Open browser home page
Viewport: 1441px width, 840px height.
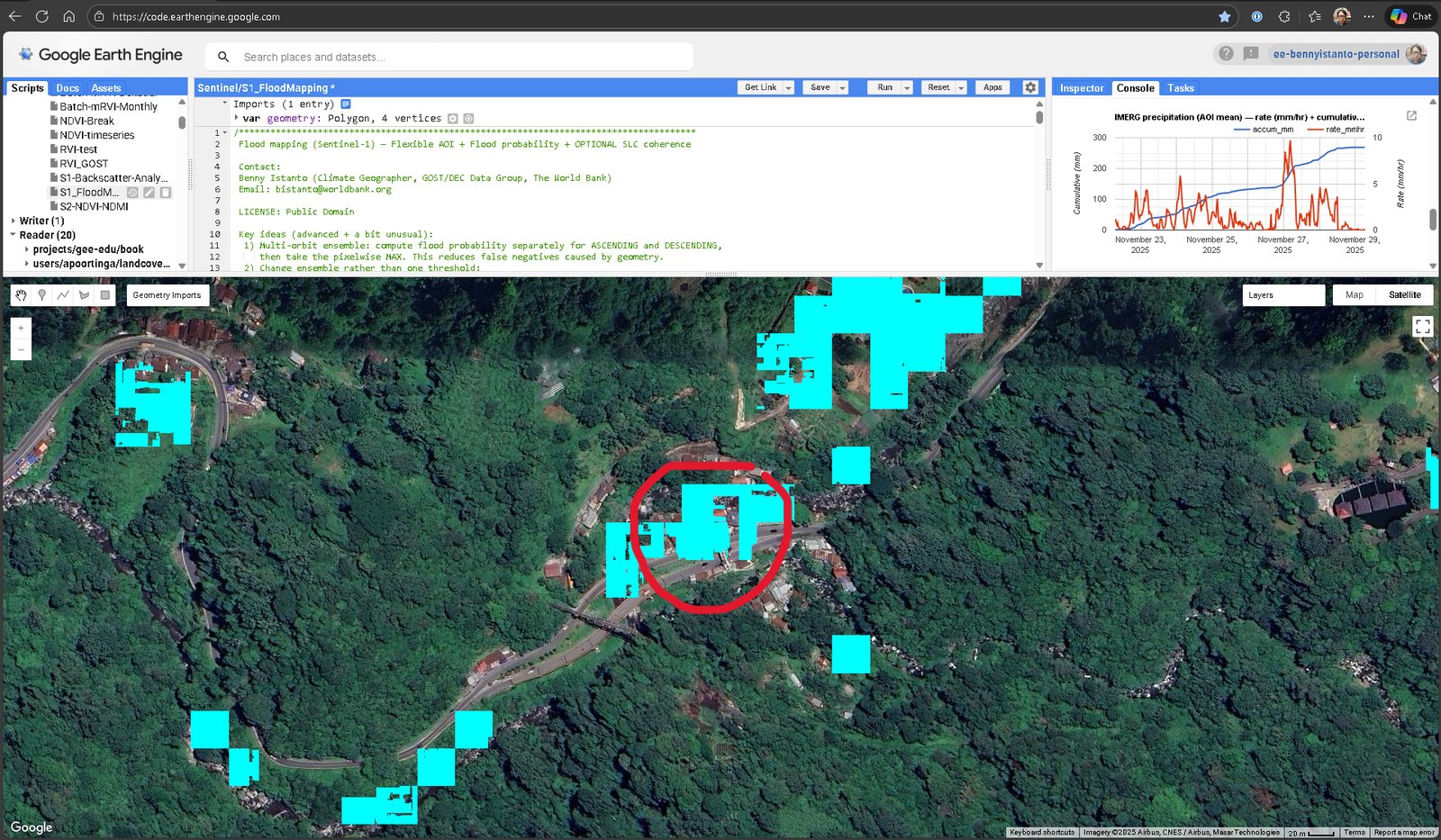tap(68, 16)
